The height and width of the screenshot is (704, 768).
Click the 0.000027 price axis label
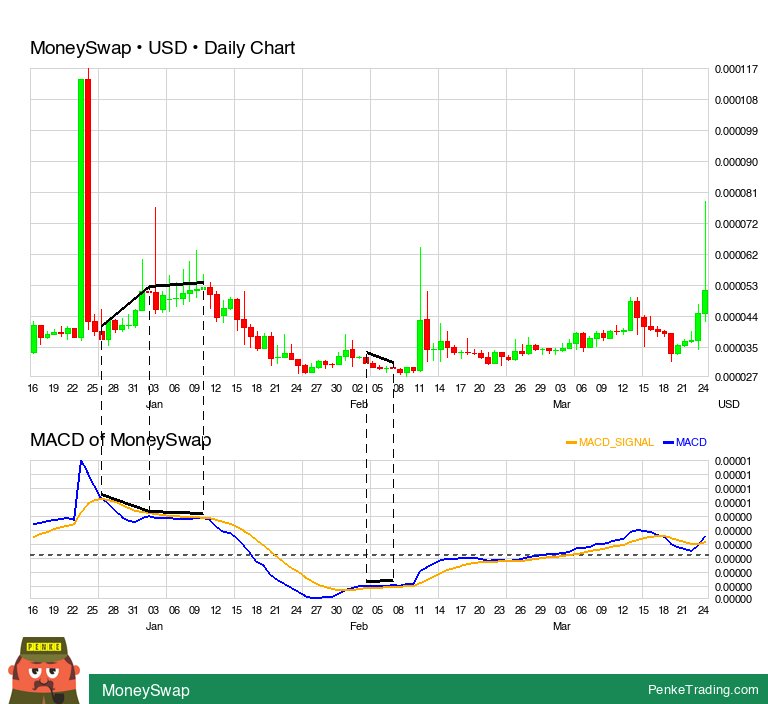click(x=736, y=377)
